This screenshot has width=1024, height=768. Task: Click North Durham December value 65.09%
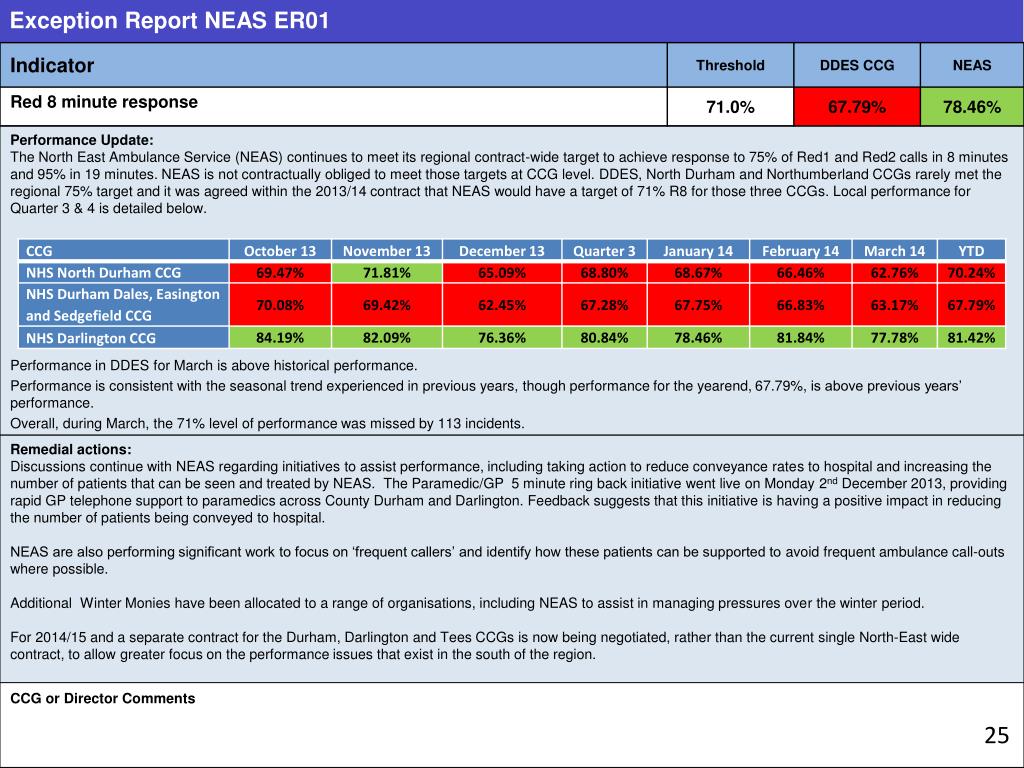click(502, 272)
